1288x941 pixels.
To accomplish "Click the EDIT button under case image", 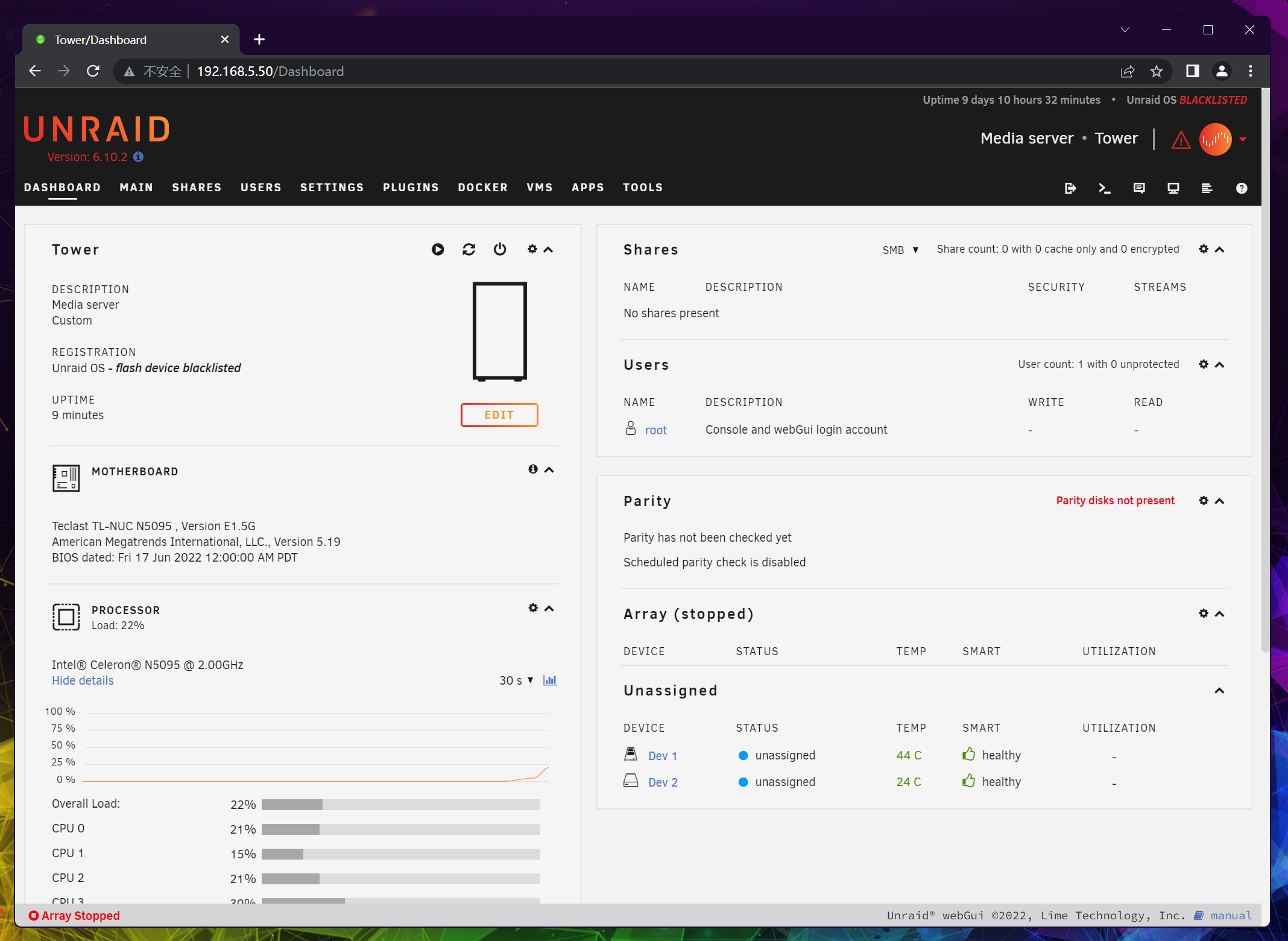I will tap(499, 415).
